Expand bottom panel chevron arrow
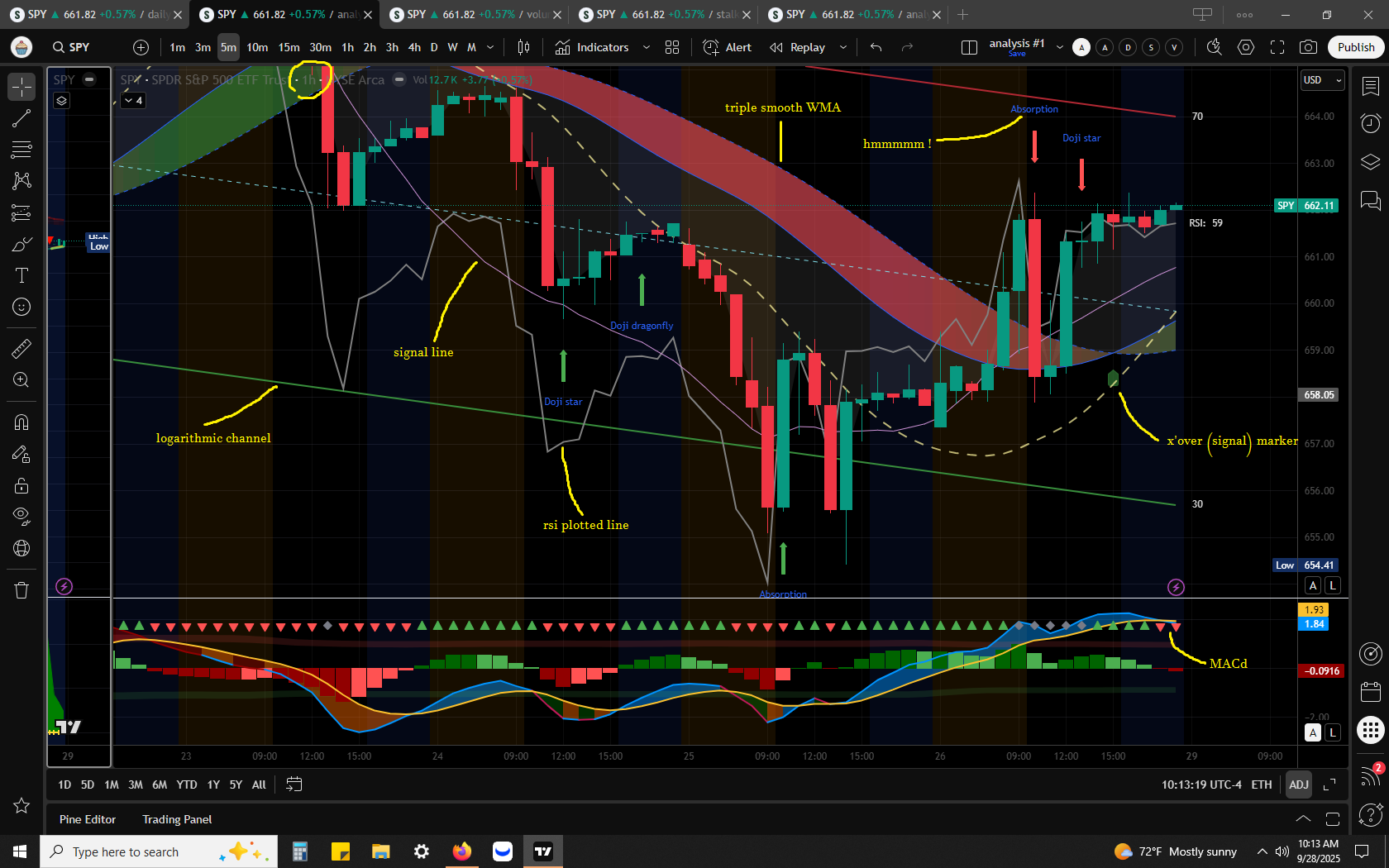 [1303, 819]
